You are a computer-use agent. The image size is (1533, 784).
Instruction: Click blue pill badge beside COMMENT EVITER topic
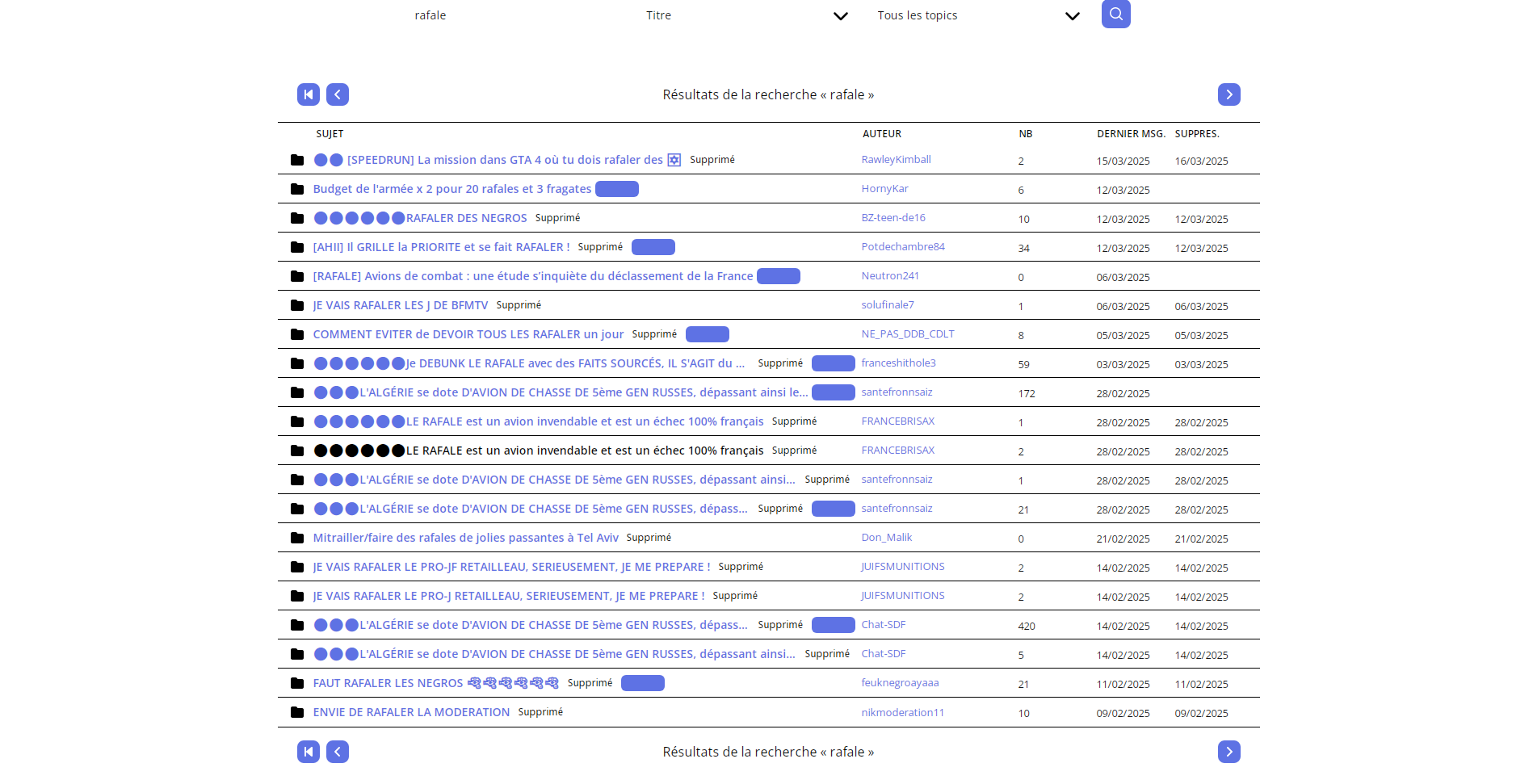[x=708, y=334]
